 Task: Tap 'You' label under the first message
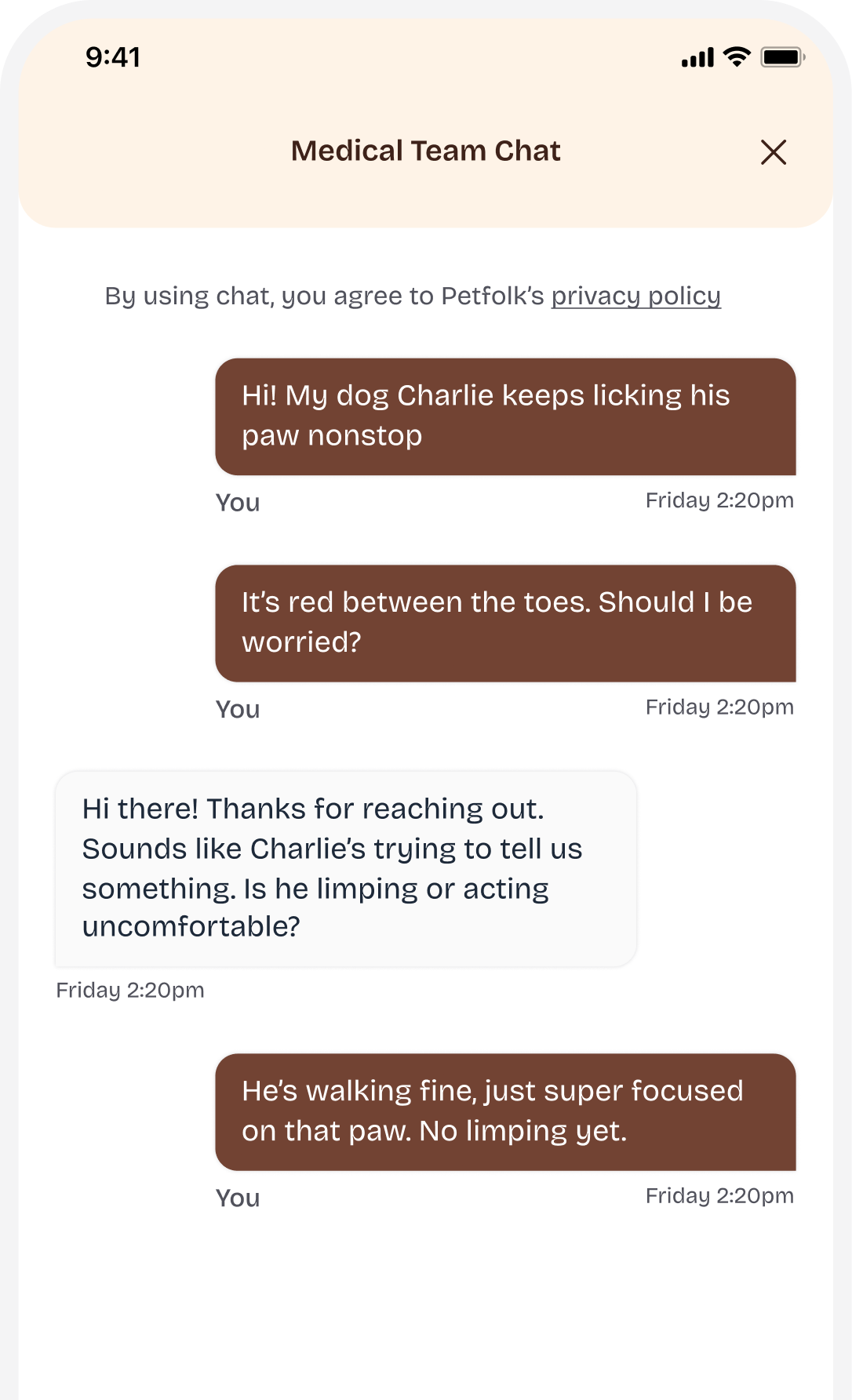click(238, 503)
